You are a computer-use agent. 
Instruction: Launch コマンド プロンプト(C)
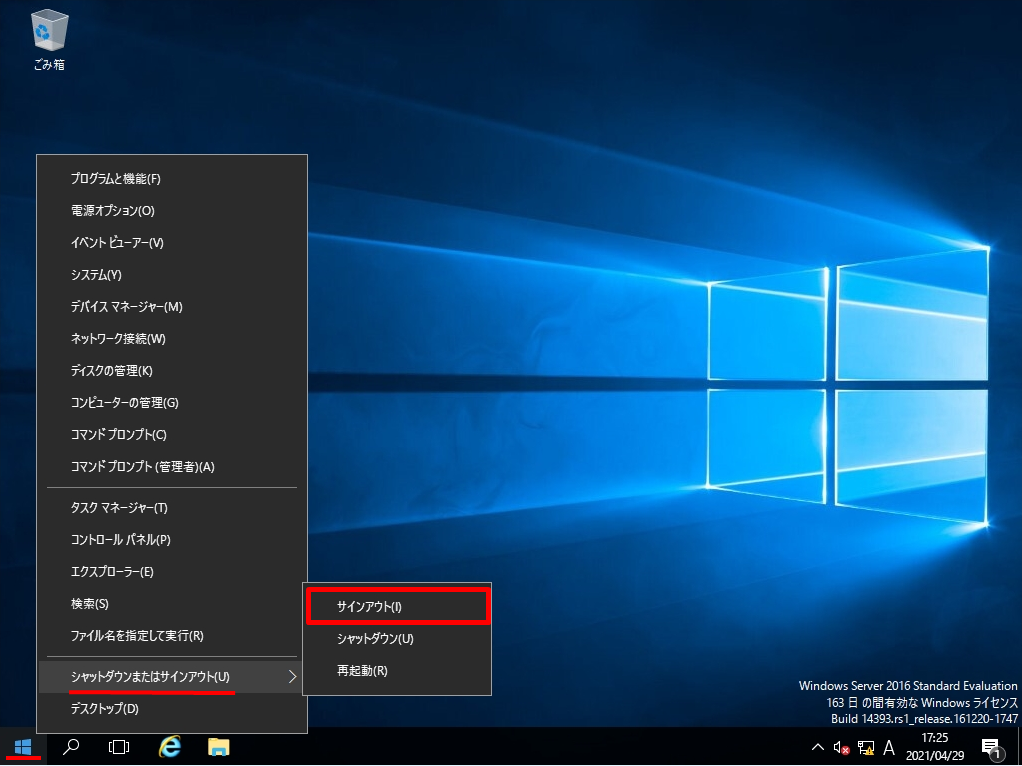[172, 434]
